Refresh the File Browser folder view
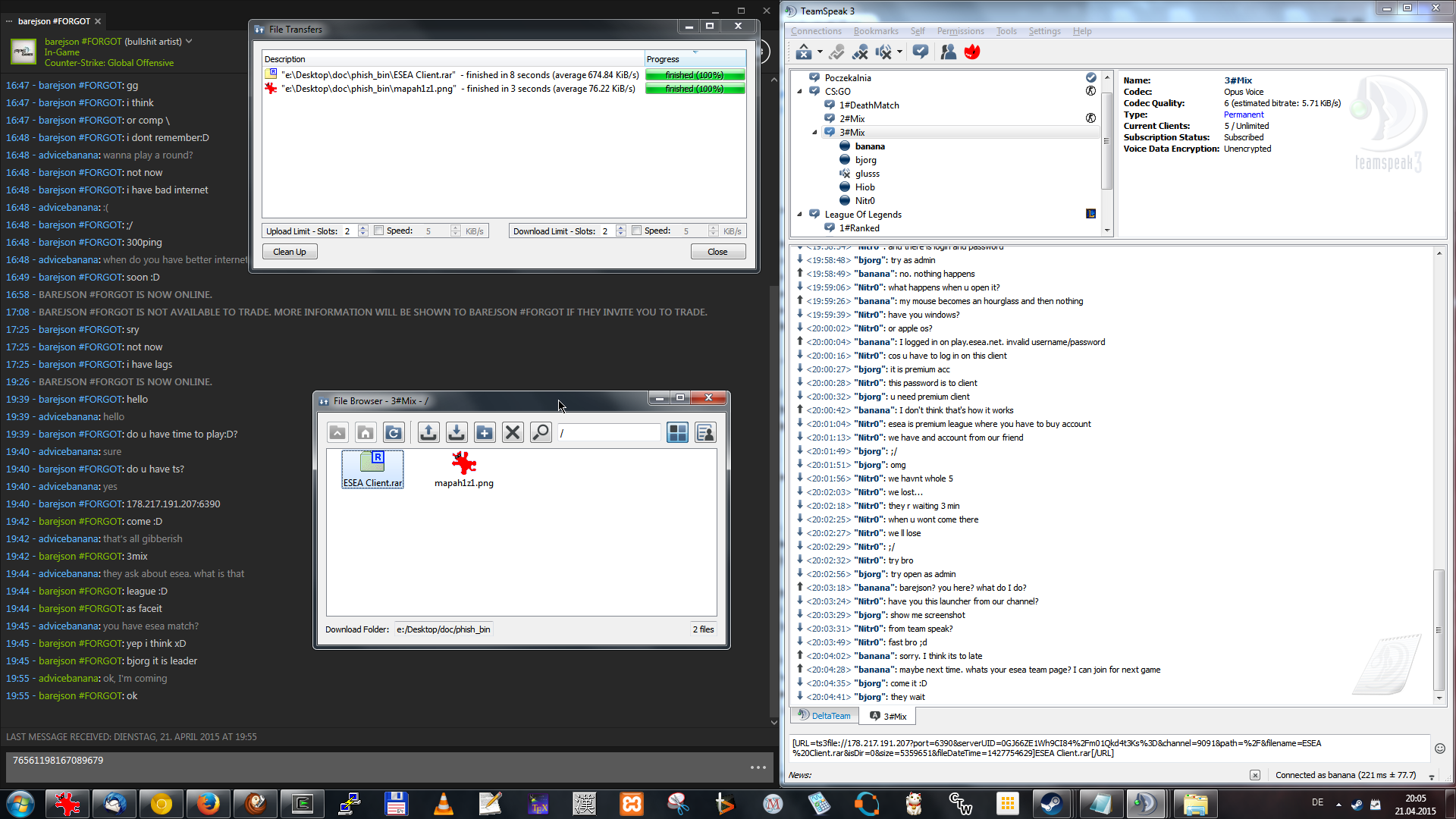 pos(394,432)
